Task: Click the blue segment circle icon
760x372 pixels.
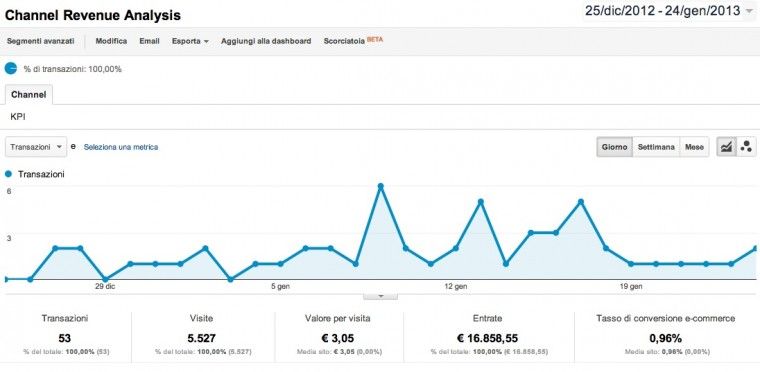Action: [x=11, y=69]
